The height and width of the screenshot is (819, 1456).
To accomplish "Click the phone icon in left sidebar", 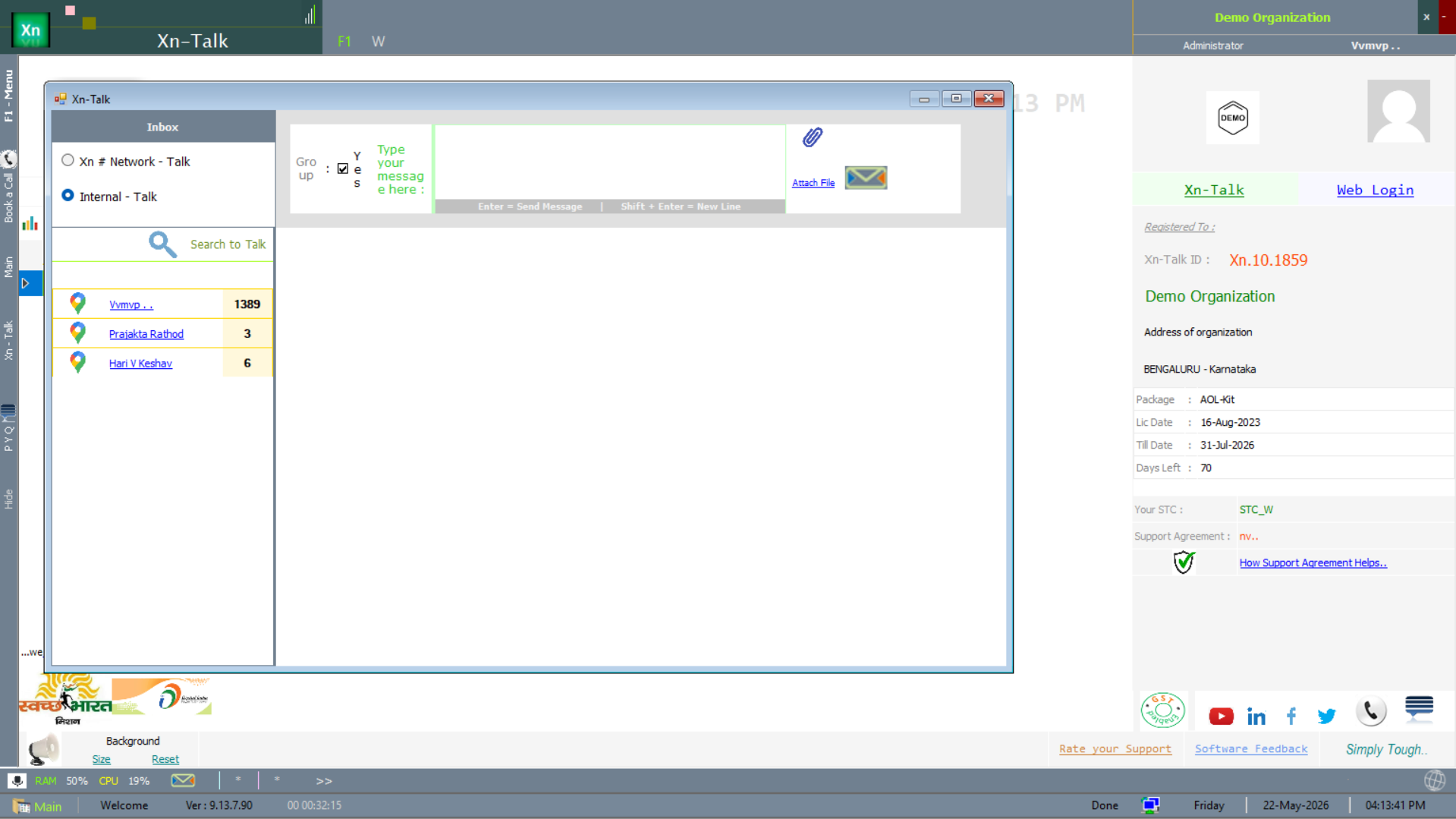I will [8, 159].
